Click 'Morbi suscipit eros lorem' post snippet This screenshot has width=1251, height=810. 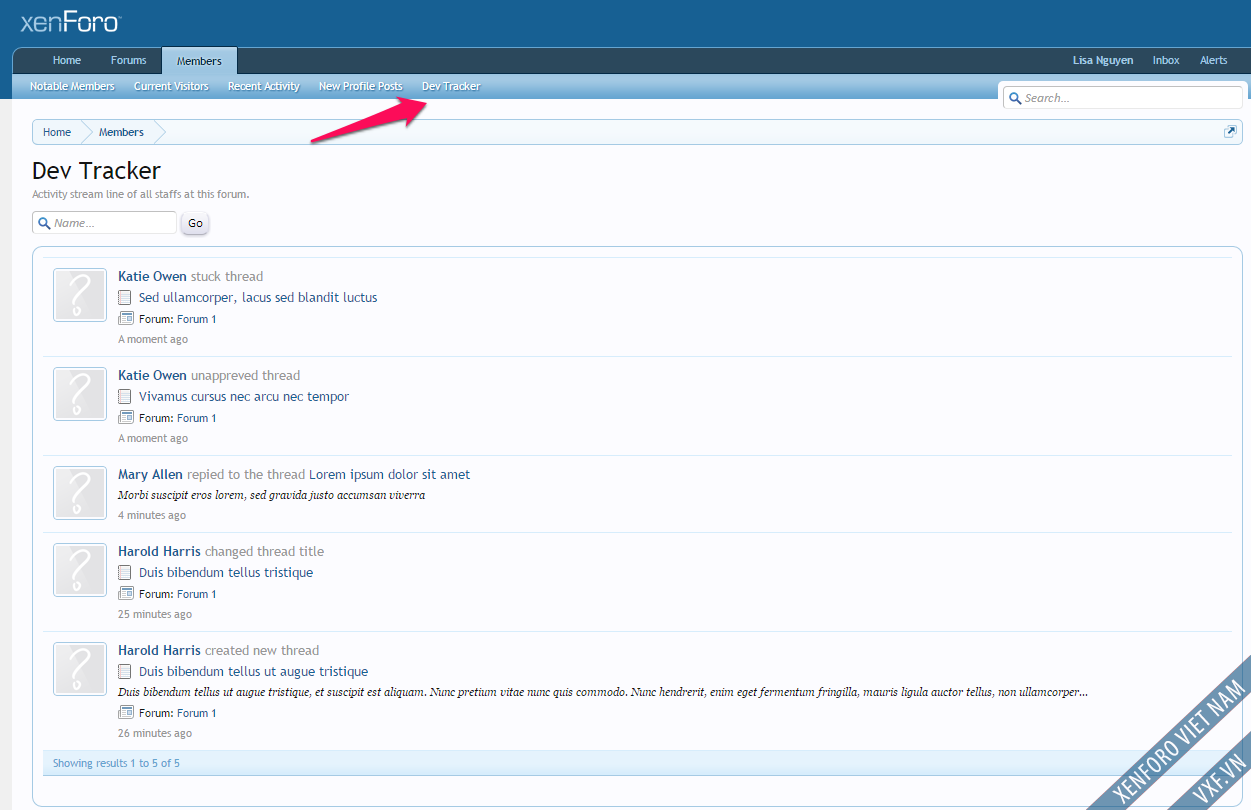tap(271, 495)
